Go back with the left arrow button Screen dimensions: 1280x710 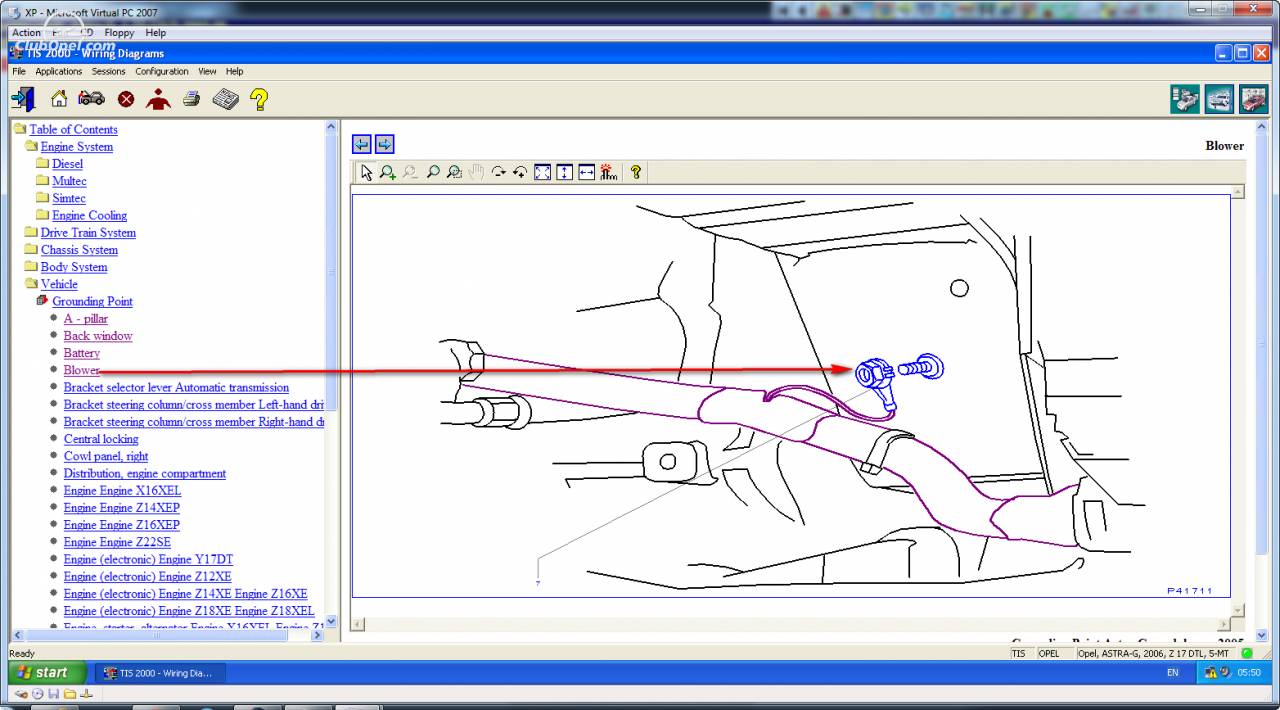(362, 144)
